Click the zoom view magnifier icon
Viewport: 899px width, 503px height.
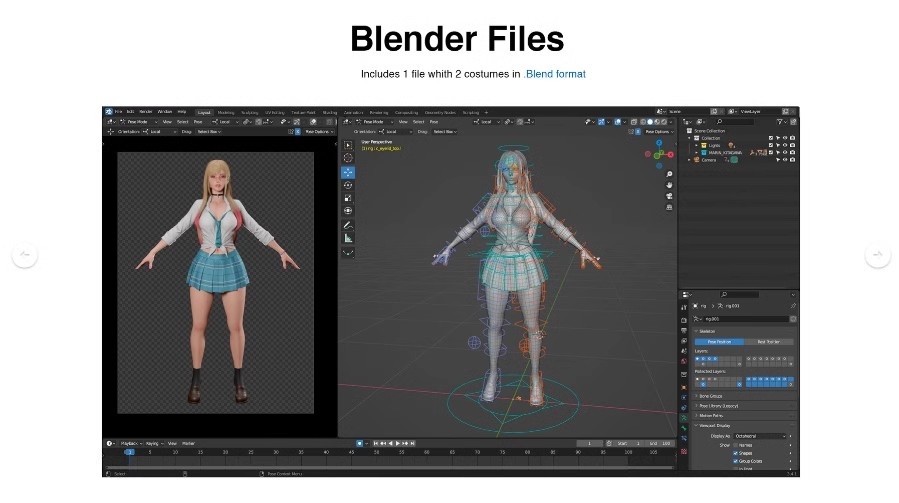coord(669,174)
